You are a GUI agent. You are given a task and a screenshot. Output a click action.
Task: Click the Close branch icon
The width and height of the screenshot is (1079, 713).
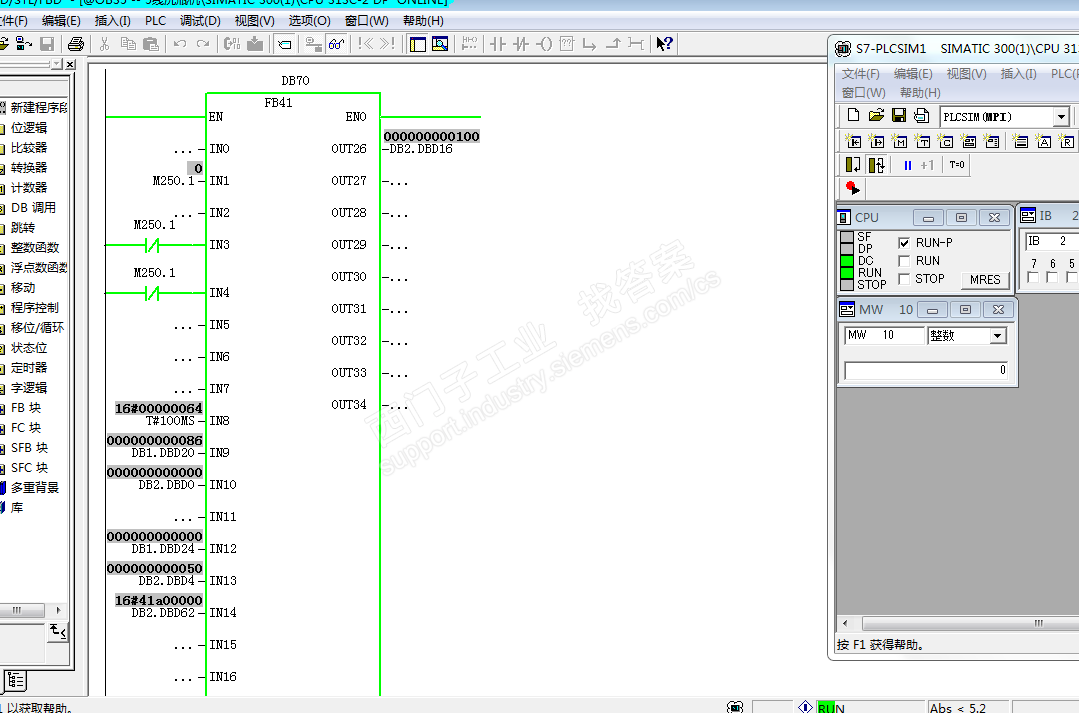pyautogui.click(x=612, y=44)
